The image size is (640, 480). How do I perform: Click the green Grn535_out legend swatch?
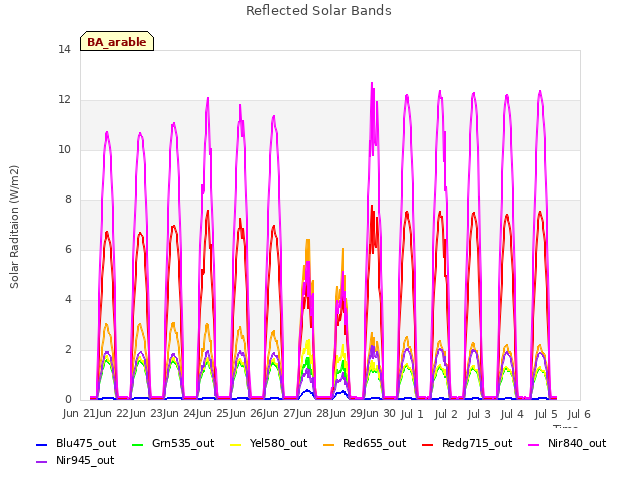pyautogui.click(x=138, y=444)
